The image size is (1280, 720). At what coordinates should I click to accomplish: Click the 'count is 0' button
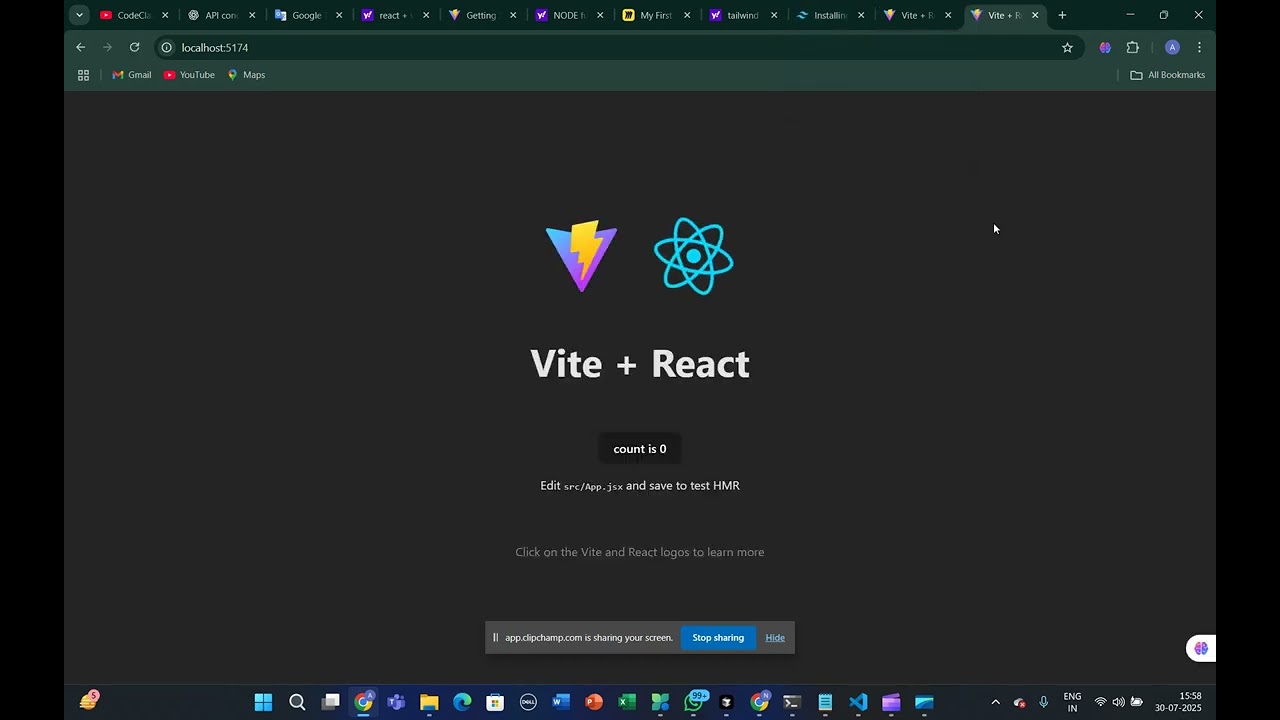640,449
